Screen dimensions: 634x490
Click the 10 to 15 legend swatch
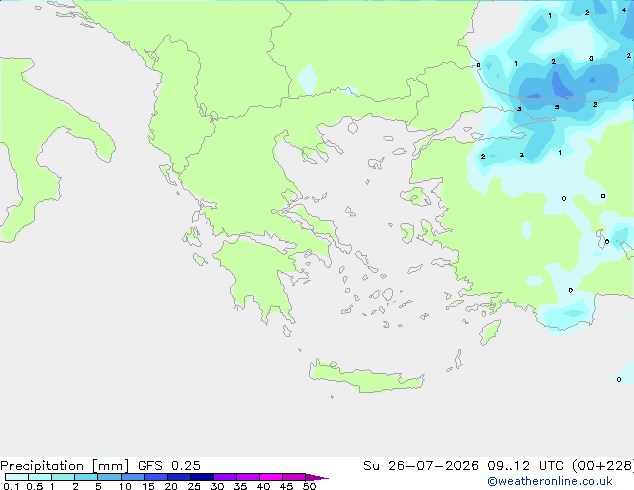(132, 477)
